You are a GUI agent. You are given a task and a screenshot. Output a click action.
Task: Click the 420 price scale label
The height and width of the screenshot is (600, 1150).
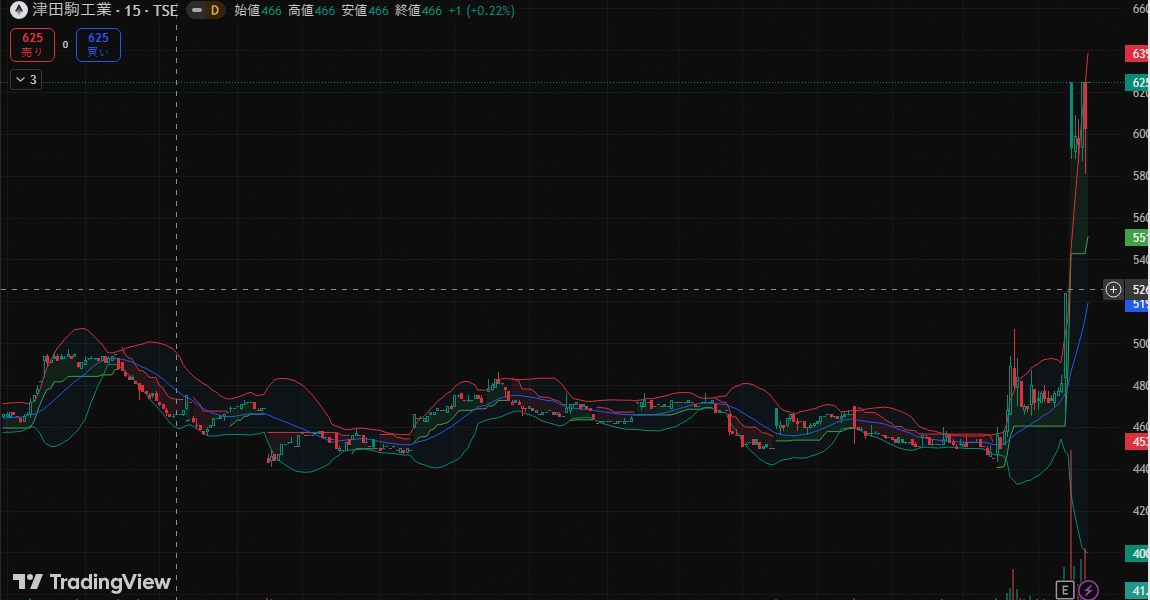click(1140, 511)
